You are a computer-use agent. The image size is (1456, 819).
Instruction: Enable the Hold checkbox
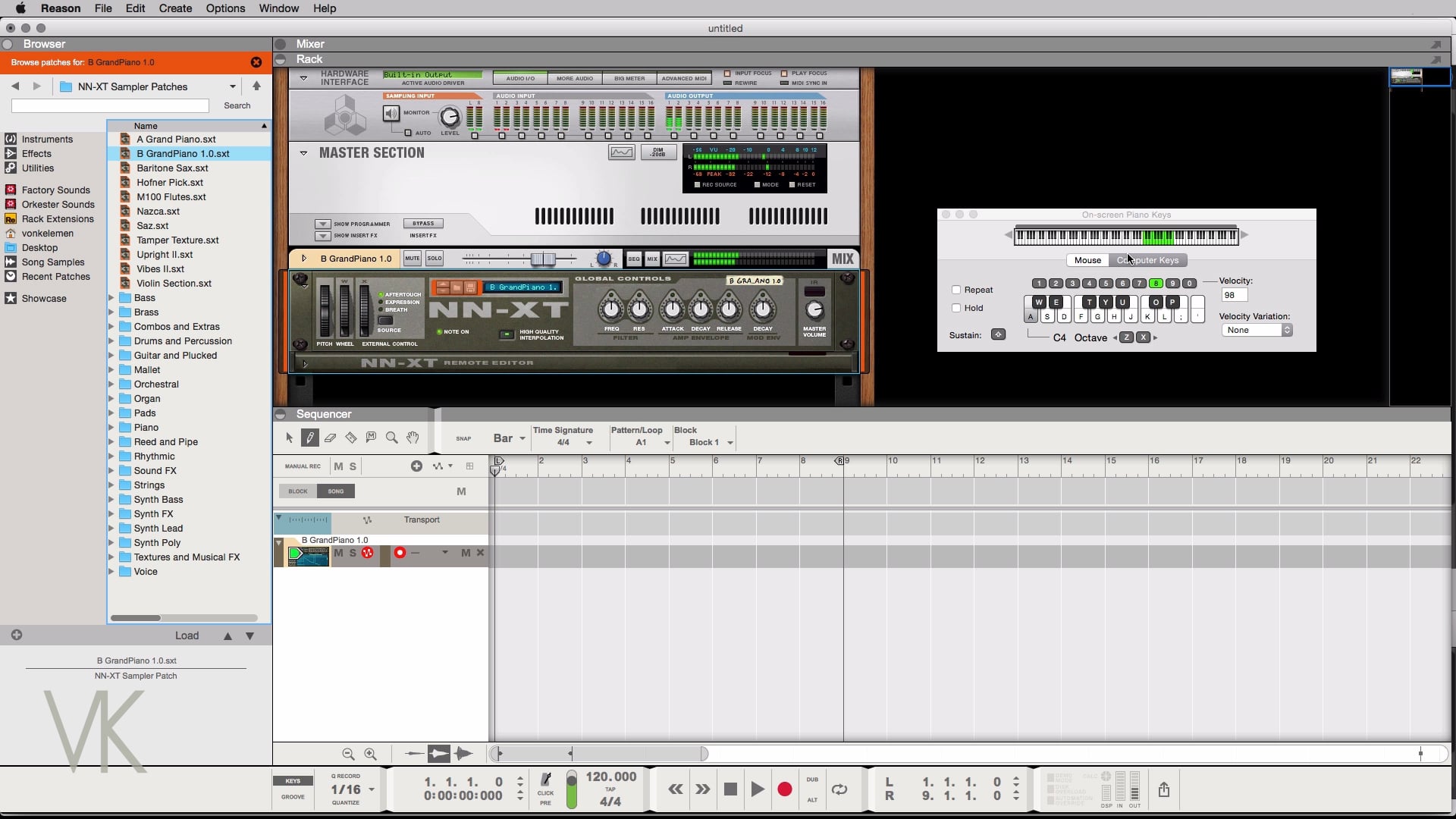tap(956, 308)
